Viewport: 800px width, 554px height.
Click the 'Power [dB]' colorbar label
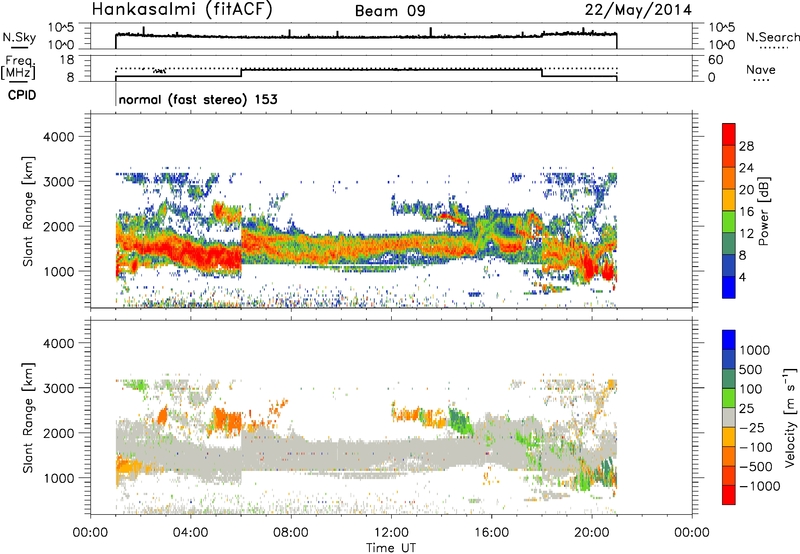point(764,211)
